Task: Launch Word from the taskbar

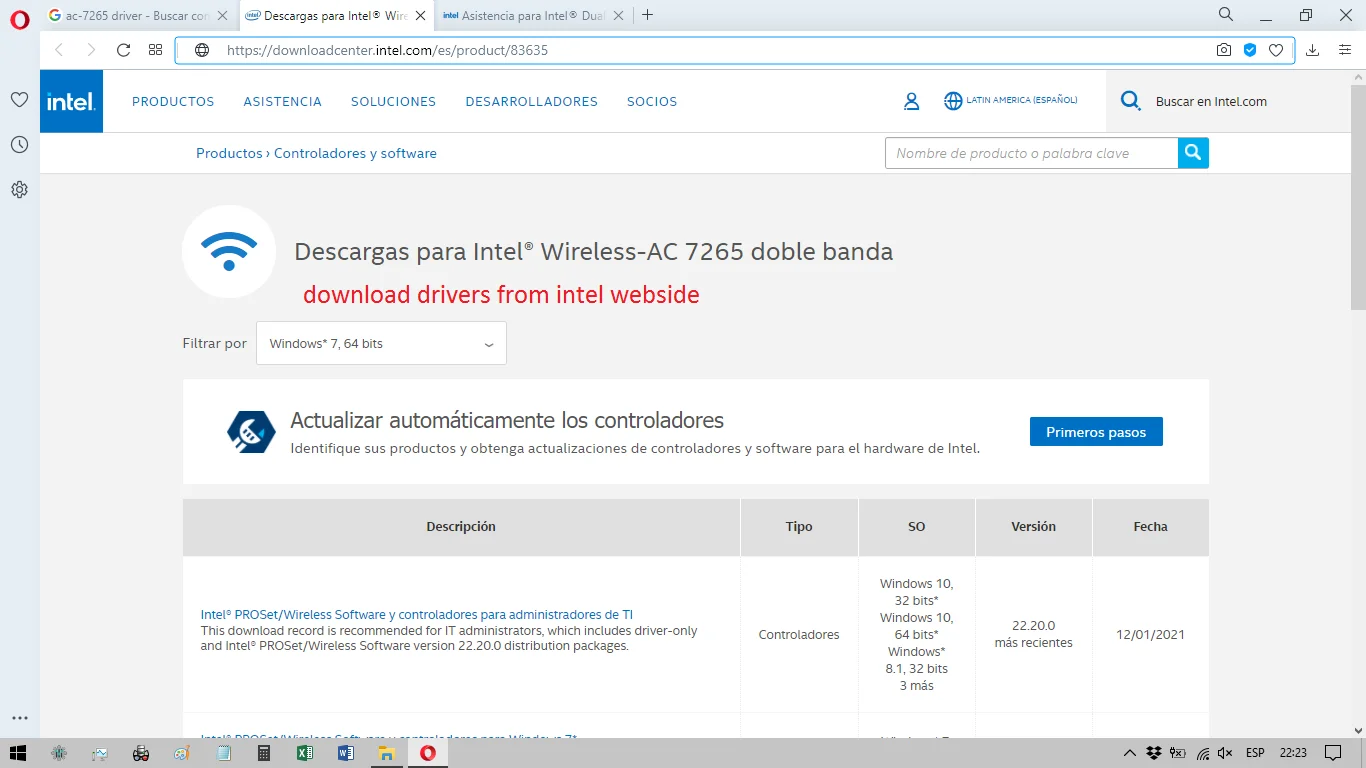Action: (x=346, y=753)
